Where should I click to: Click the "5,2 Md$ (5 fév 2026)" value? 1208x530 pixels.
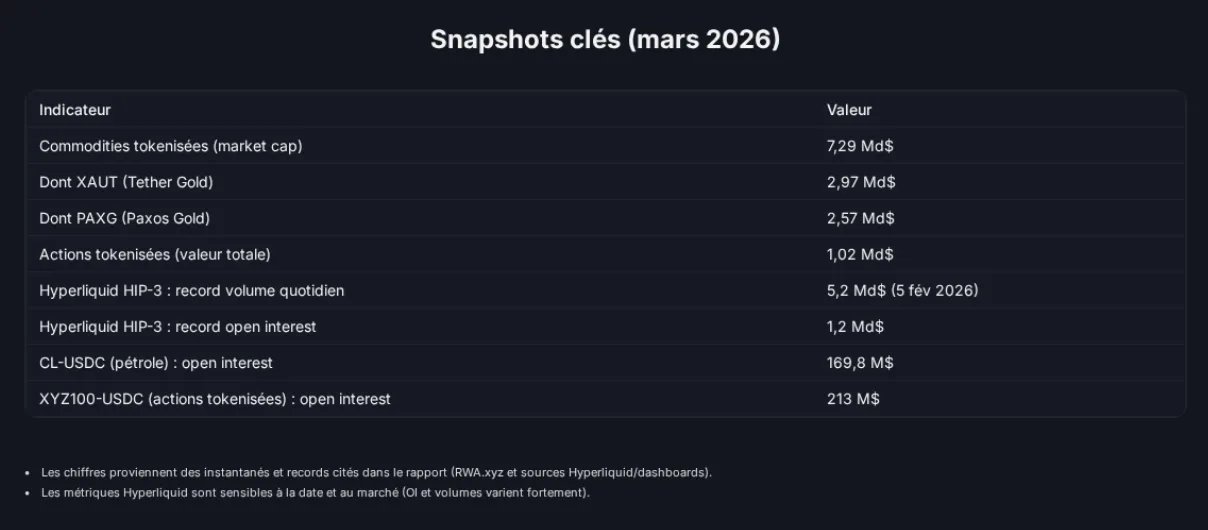click(902, 290)
